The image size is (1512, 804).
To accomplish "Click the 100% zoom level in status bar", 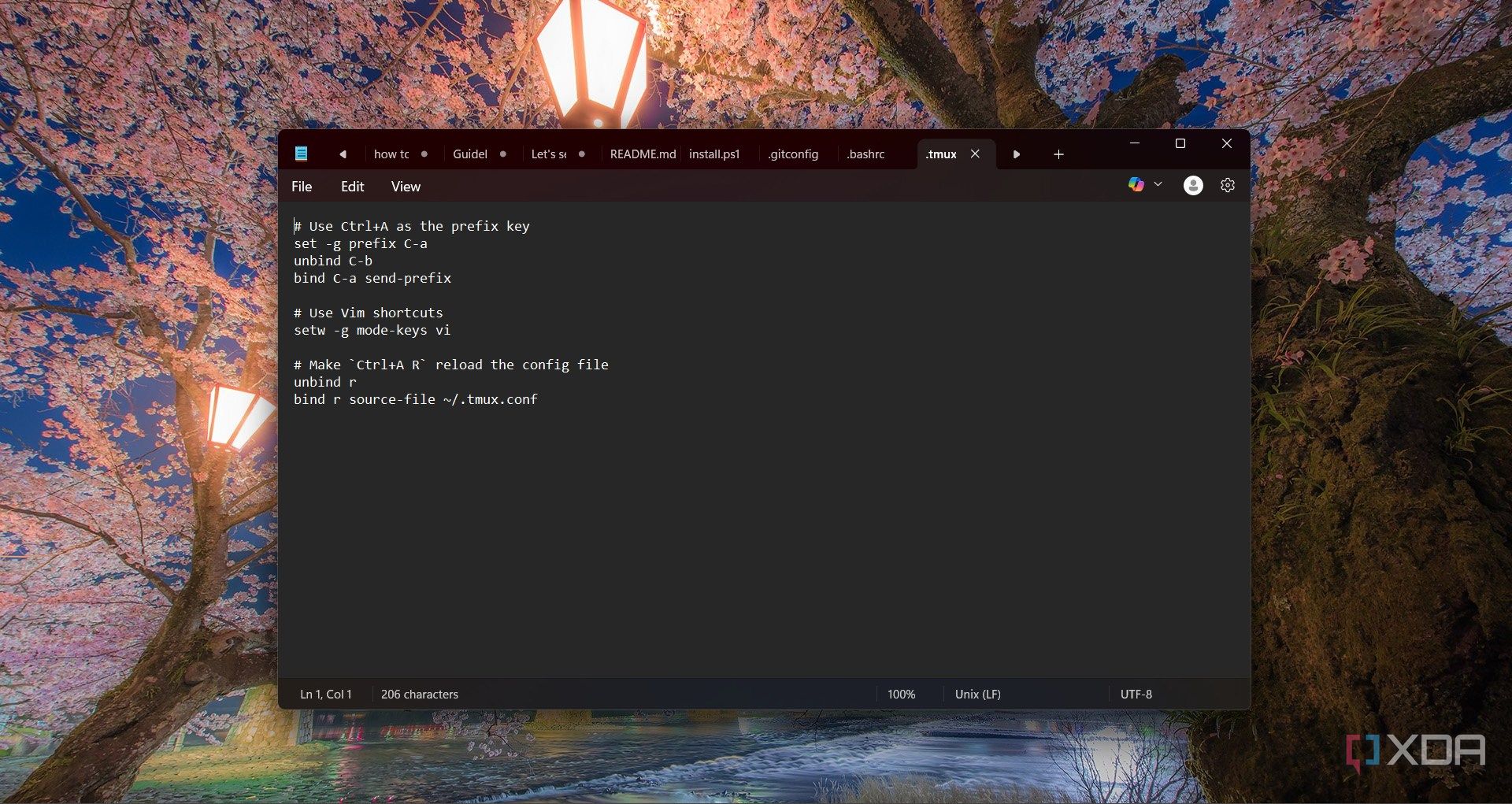I will pyautogui.click(x=901, y=694).
